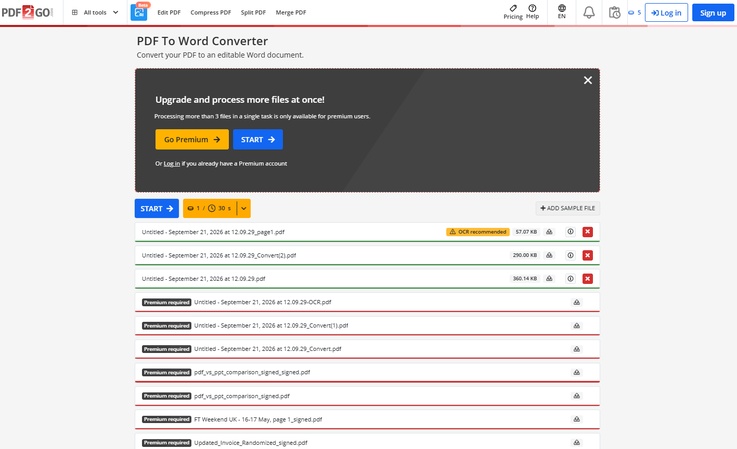Click cloud icon on the 12.09.29_Convert.pdf row
This screenshot has width=737, height=449.
[577, 349]
